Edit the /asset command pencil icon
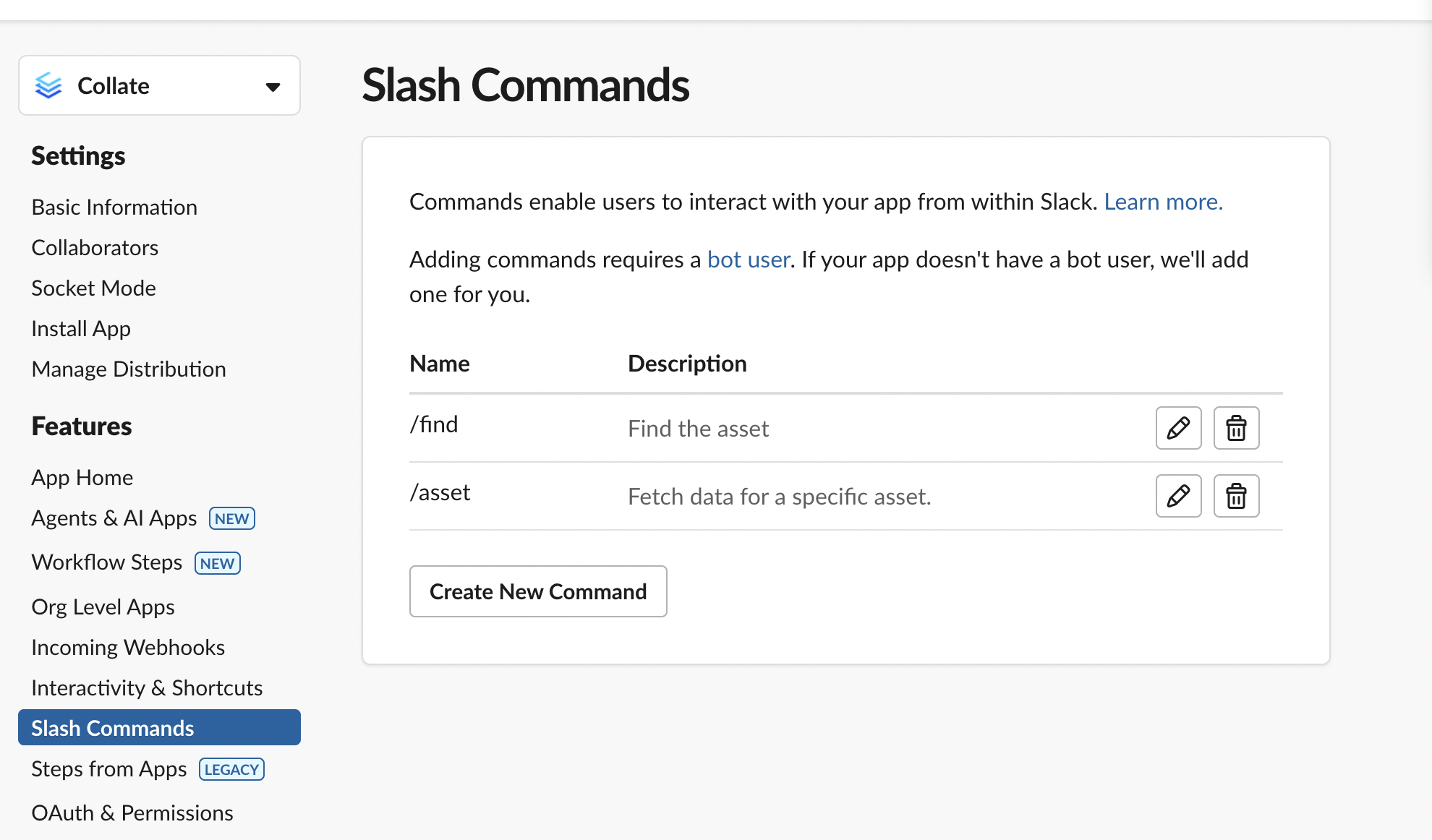Viewport: 1432px width, 840px height. click(x=1178, y=496)
